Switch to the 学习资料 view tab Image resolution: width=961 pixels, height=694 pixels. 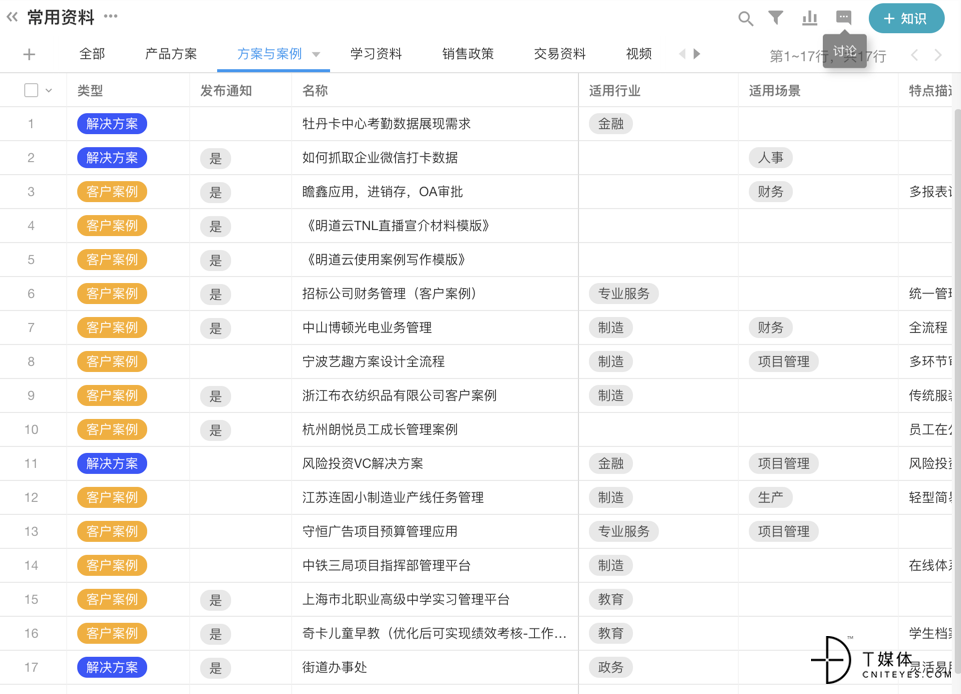click(x=376, y=54)
